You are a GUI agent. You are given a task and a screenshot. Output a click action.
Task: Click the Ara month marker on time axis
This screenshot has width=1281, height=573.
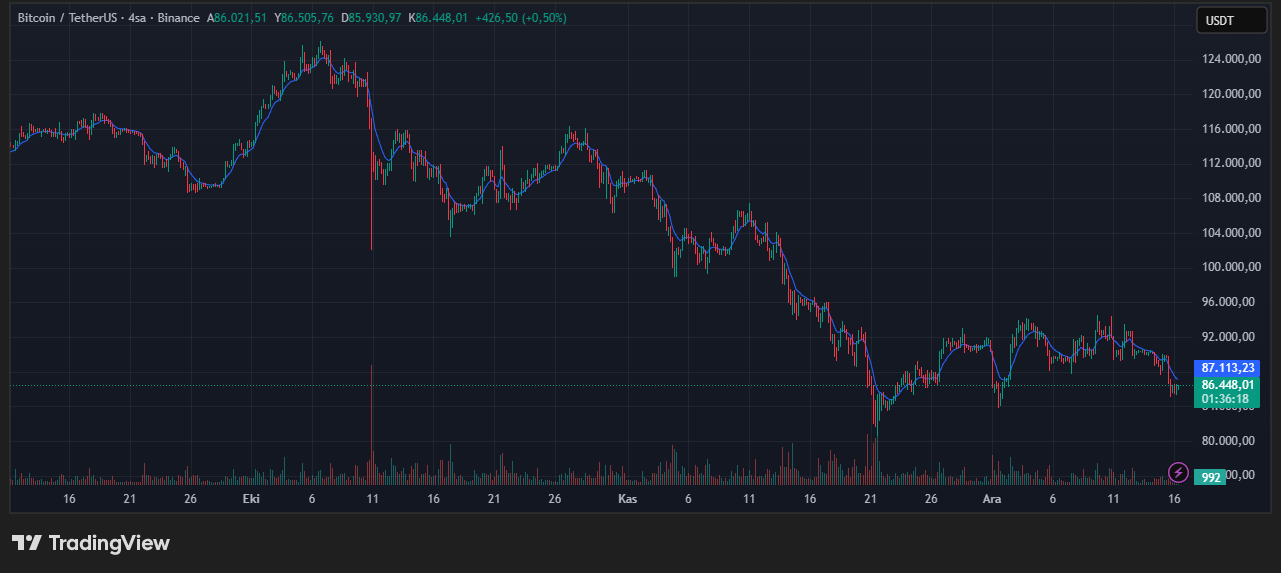coord(992,498)
